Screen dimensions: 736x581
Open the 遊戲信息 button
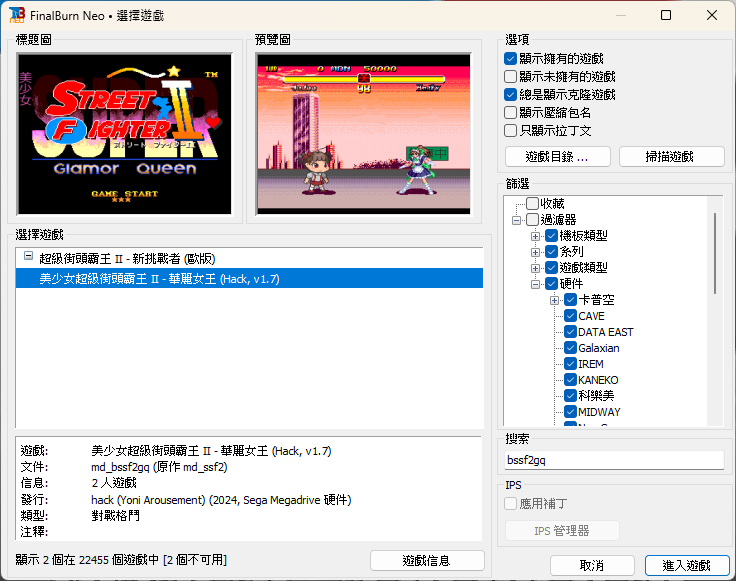pos(427,560)
